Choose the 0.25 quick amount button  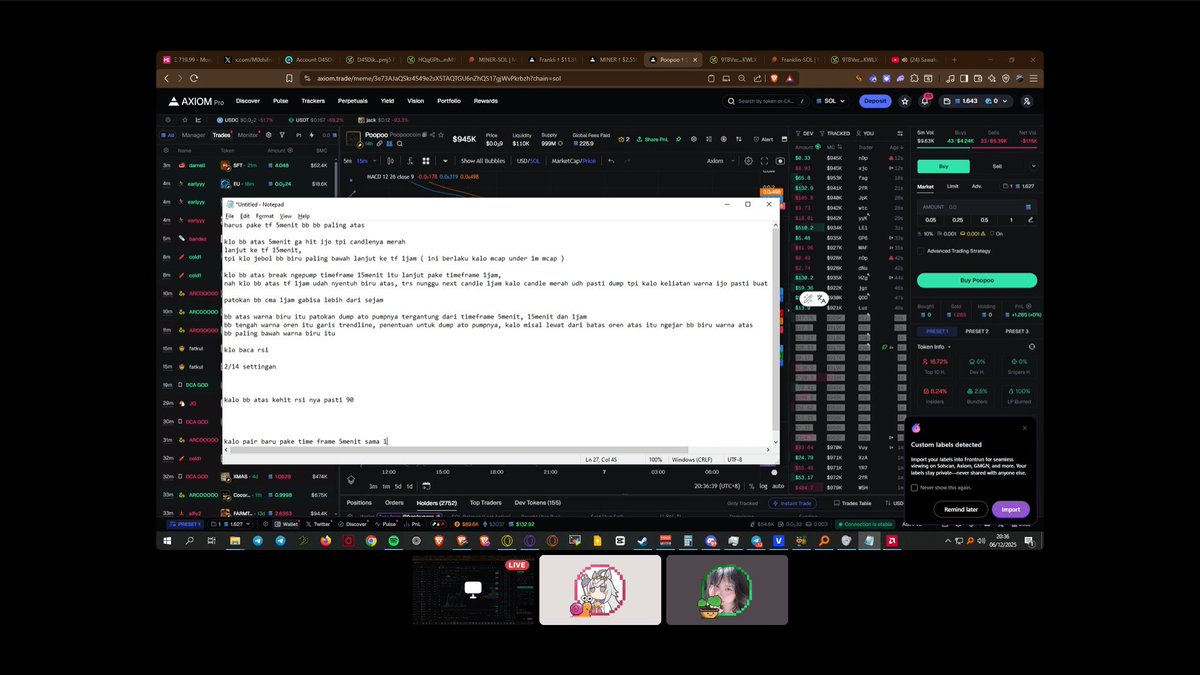point(958,220)
